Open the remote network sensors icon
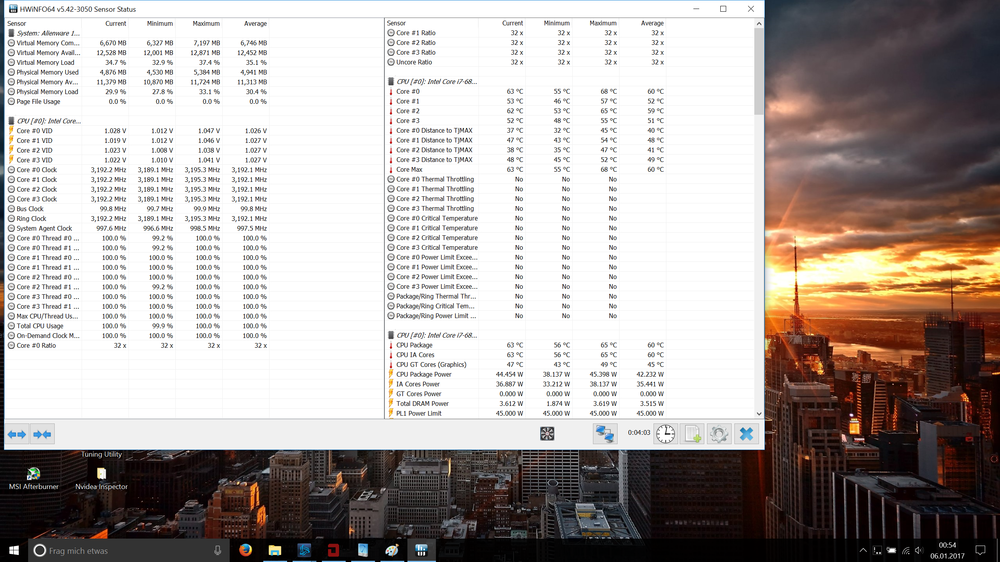Image resolution: width=1000 pixels, height=562 pixels. tap(604, 433)
